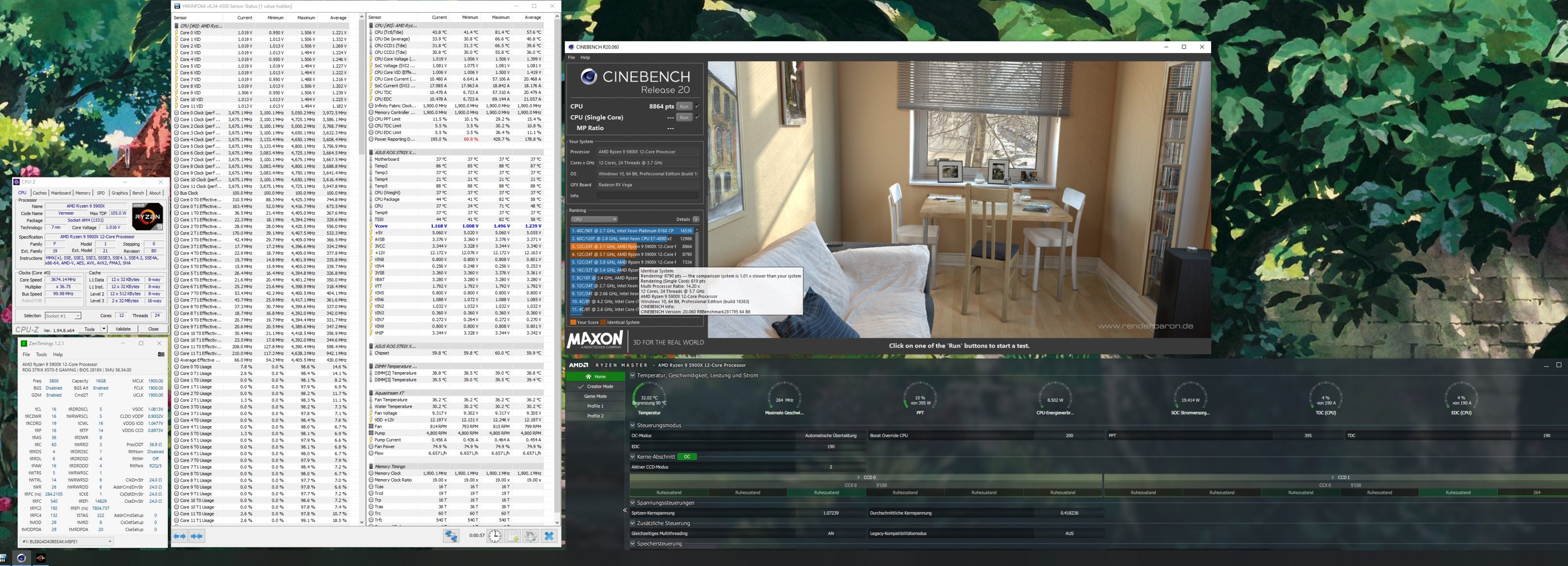The width and height of the screenshot is (1568, 566).
Task: Collapse the Steuerungsmodus section
Action: tap(633, 425)
